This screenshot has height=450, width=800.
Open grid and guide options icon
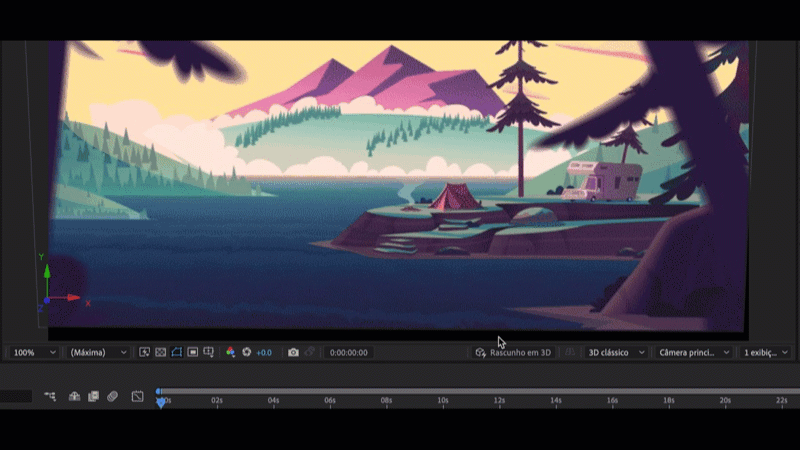point(209,352)
